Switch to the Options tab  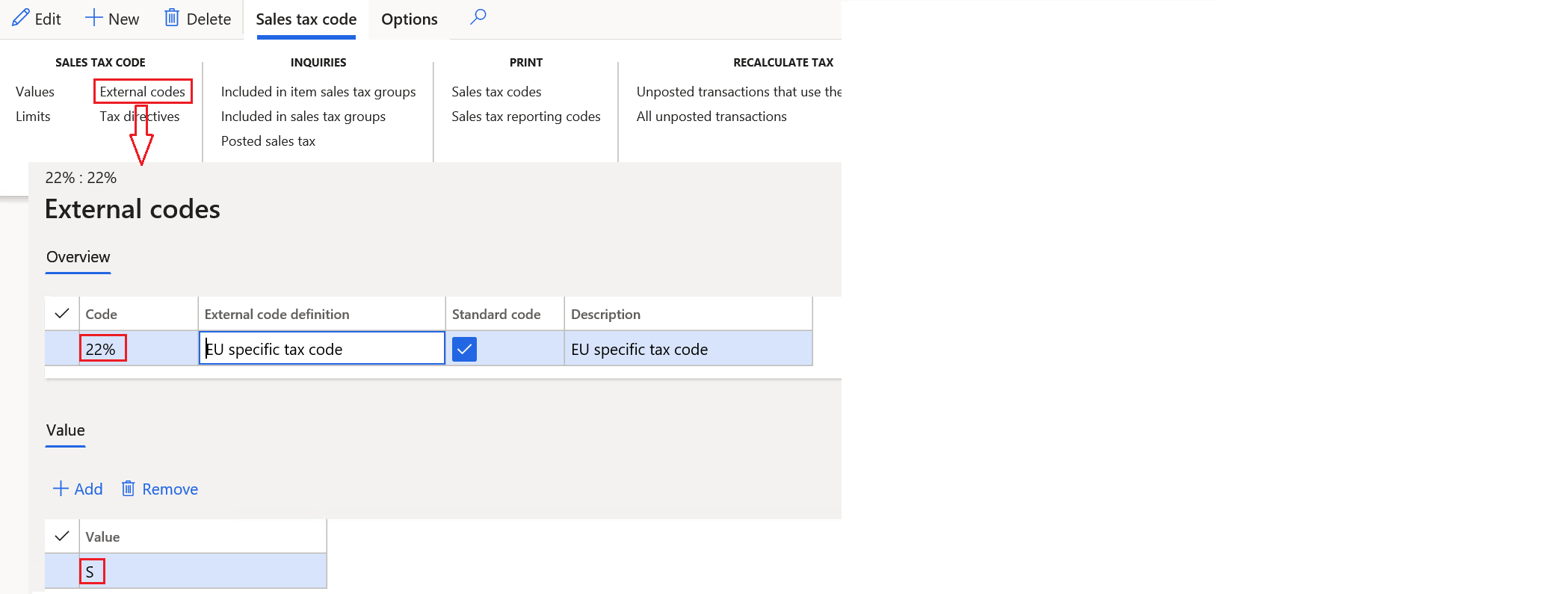[410, 19]
